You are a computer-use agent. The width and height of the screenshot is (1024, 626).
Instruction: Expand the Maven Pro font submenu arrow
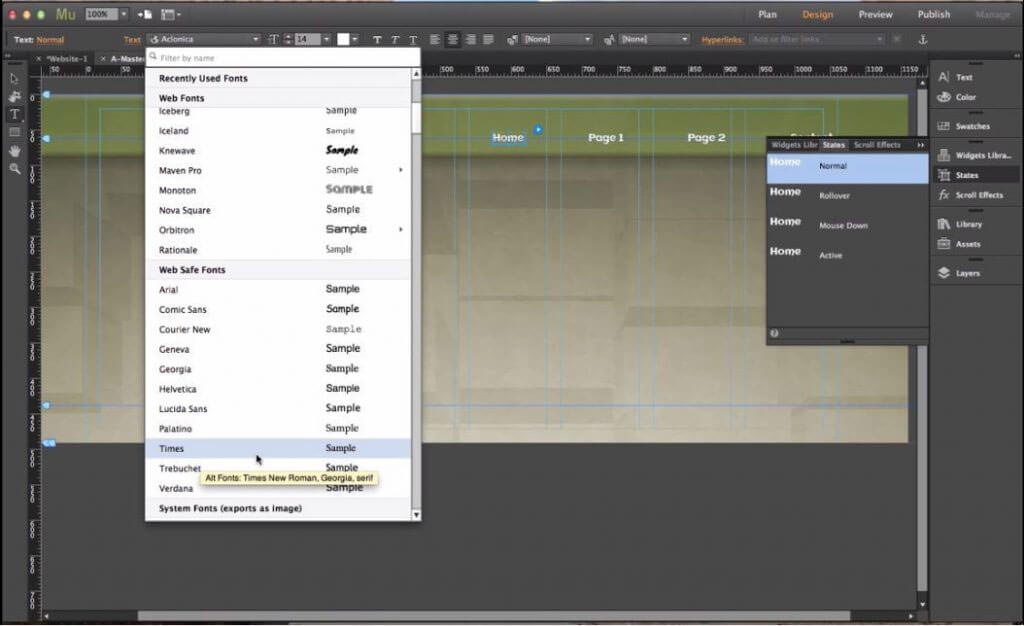coord(401,170)
